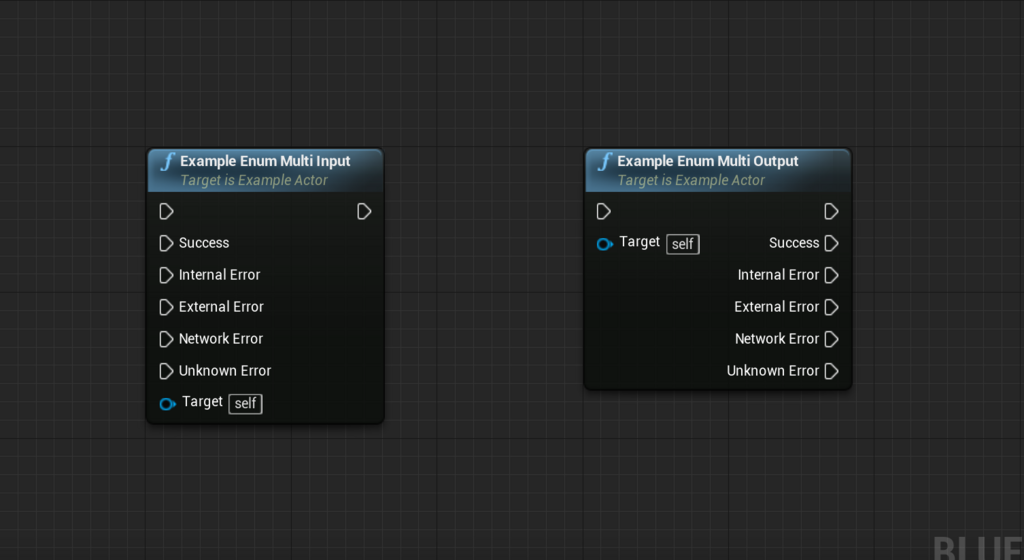The height and width of the screenshot is (560, 1024).
Task: Click the function icon on Example Enum Multi Input
Action: (168, 161)
